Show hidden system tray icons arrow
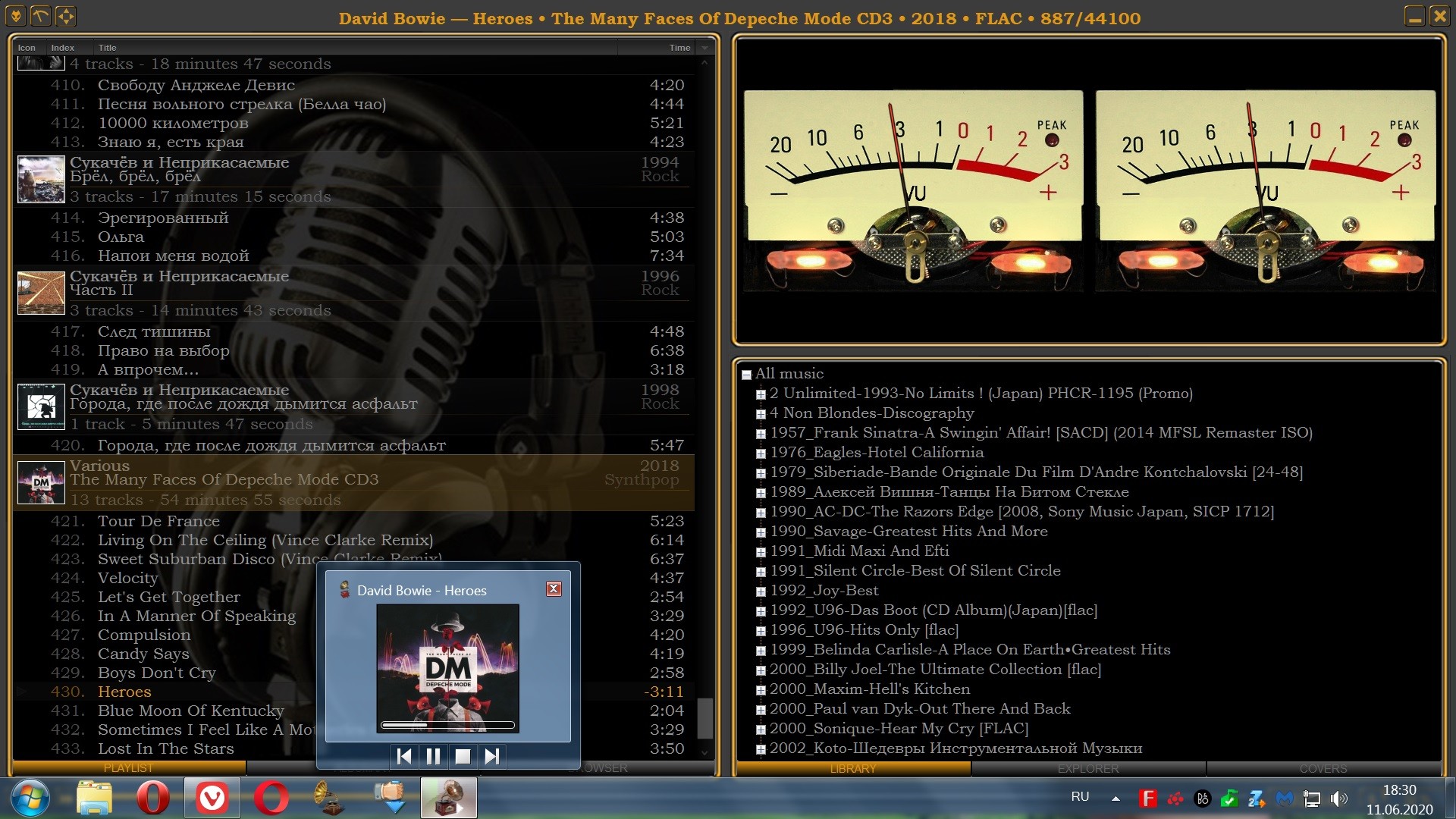1456x819 pixels. point(1116,798)
